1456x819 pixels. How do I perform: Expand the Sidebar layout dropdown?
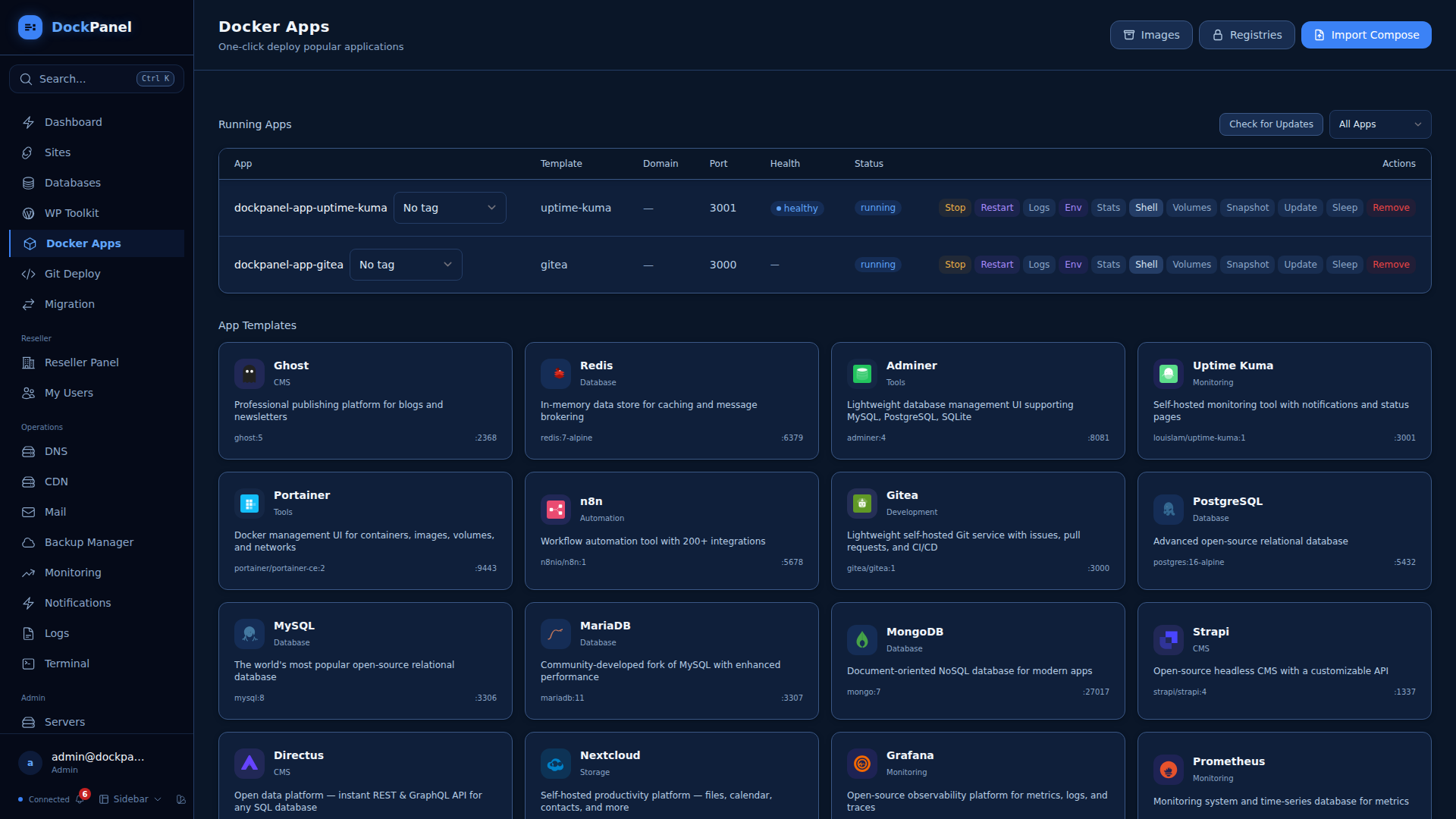(130, 799)
